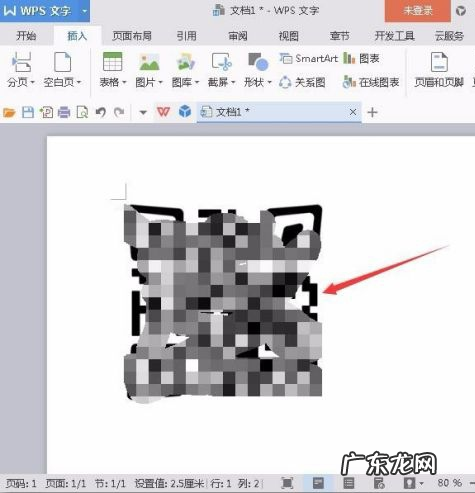Click the red WPS home icon
The width and height of the screenshot is (475, 493).
coord(163,112)
